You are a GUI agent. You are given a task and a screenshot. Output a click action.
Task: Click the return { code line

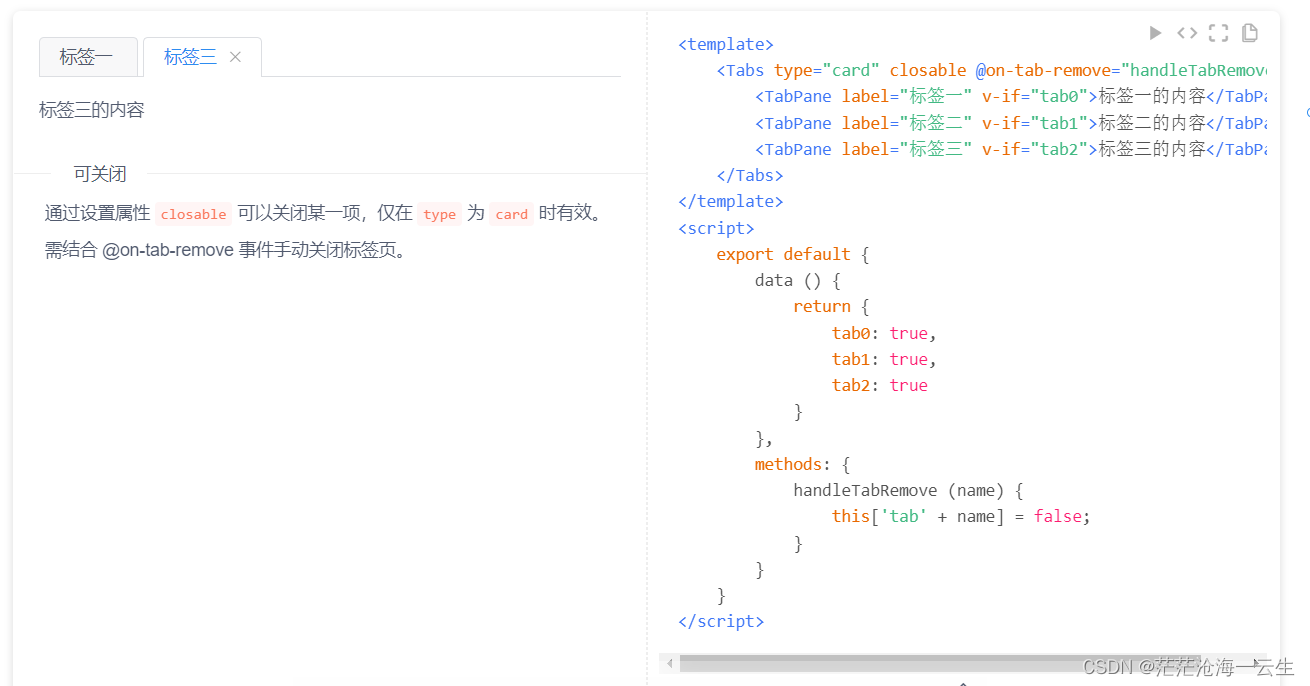[x=832, y=307]
